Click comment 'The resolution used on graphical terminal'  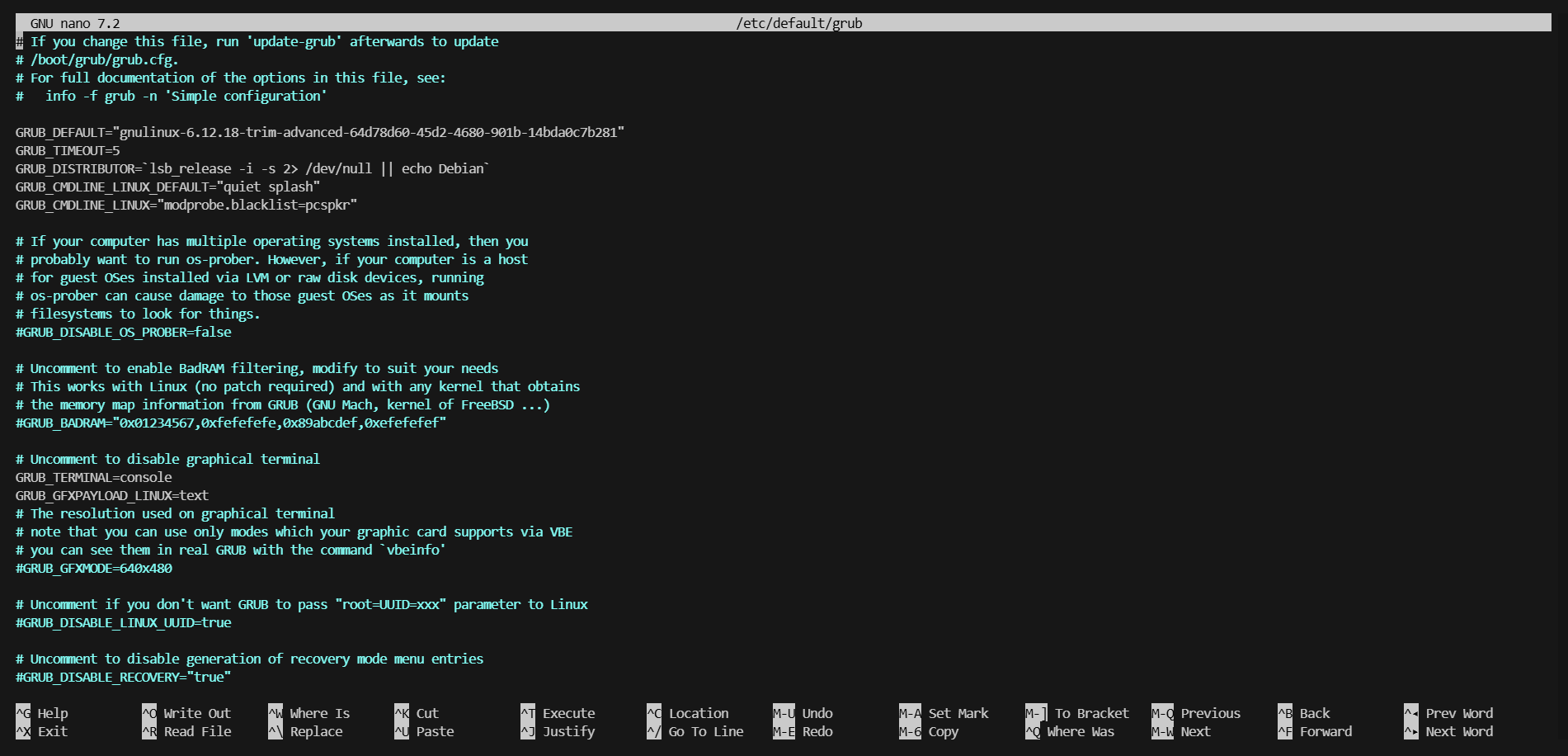pos(176,513)
